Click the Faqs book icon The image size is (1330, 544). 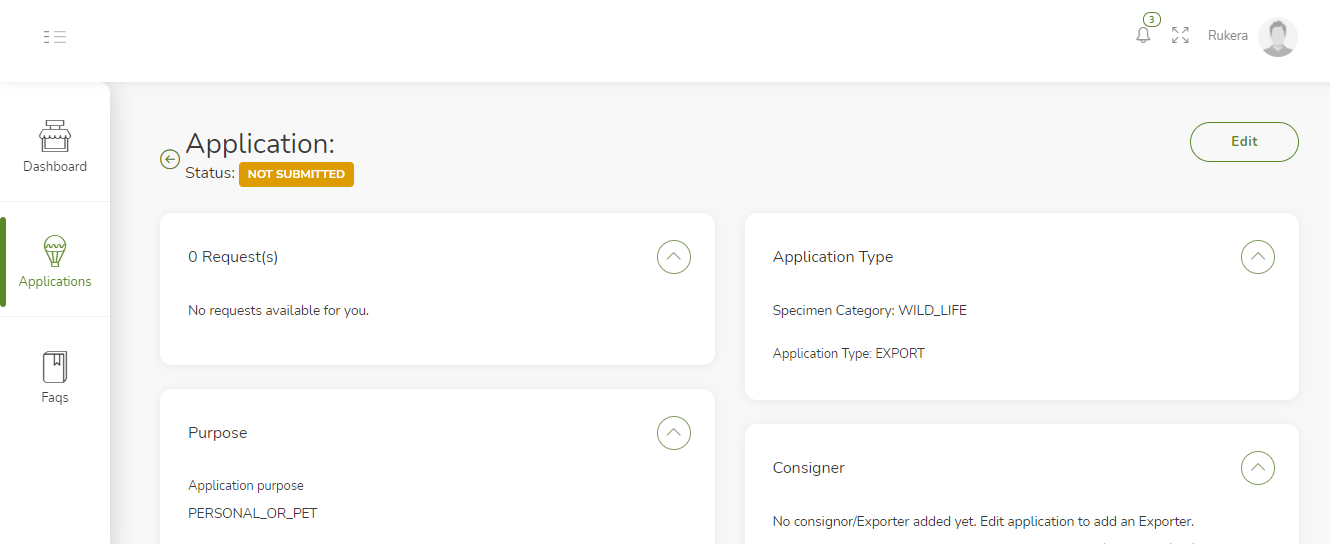[x=55, y=367]
